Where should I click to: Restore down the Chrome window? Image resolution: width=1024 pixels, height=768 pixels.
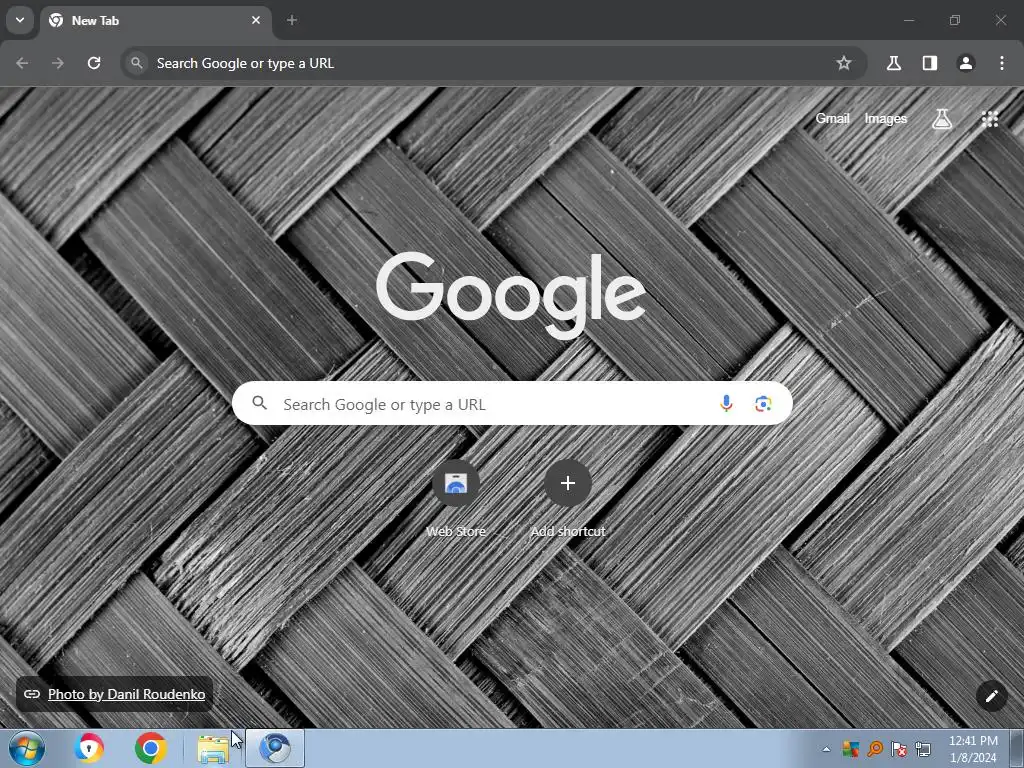click(955, 20)
